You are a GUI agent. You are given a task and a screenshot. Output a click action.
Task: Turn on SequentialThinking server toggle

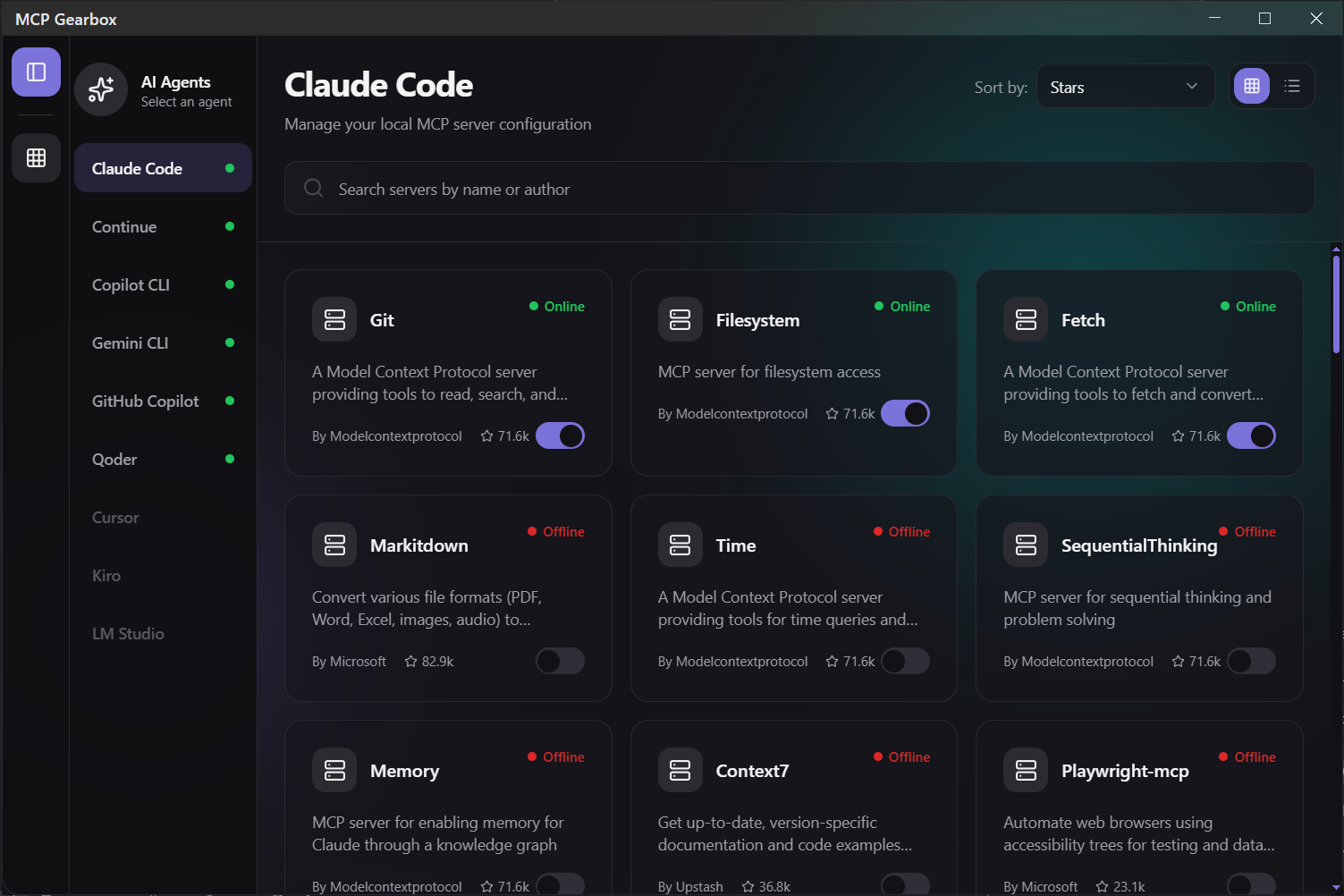tap(1251, 661)
